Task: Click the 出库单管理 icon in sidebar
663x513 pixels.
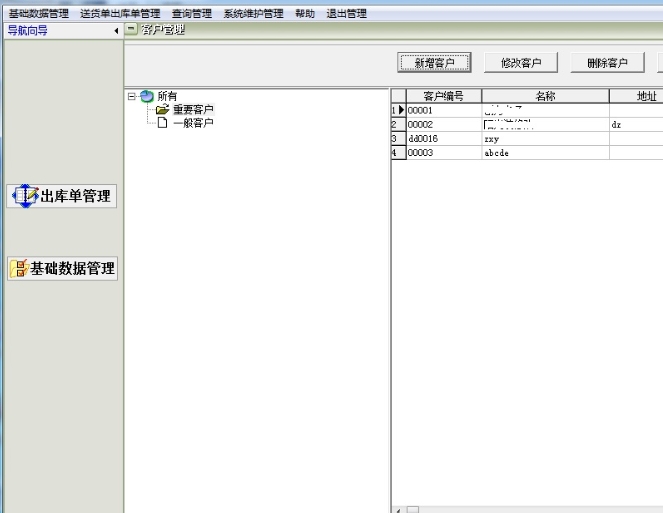Action: click(x=25, y=196)
